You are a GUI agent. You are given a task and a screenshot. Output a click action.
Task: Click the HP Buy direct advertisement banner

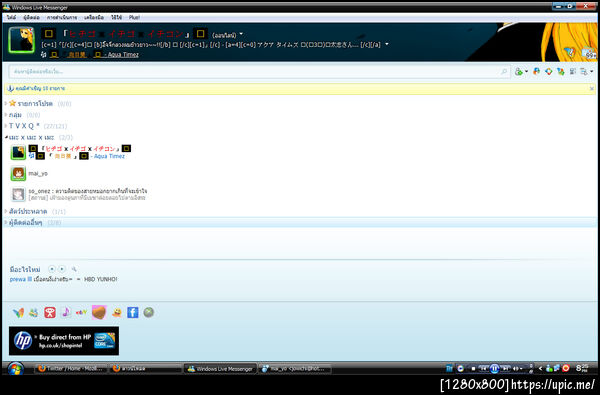(64, 341)
